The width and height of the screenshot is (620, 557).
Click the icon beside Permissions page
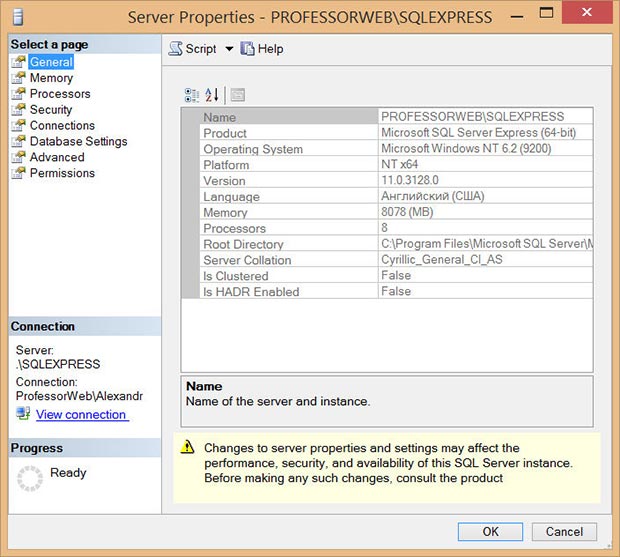click(18, 173)
